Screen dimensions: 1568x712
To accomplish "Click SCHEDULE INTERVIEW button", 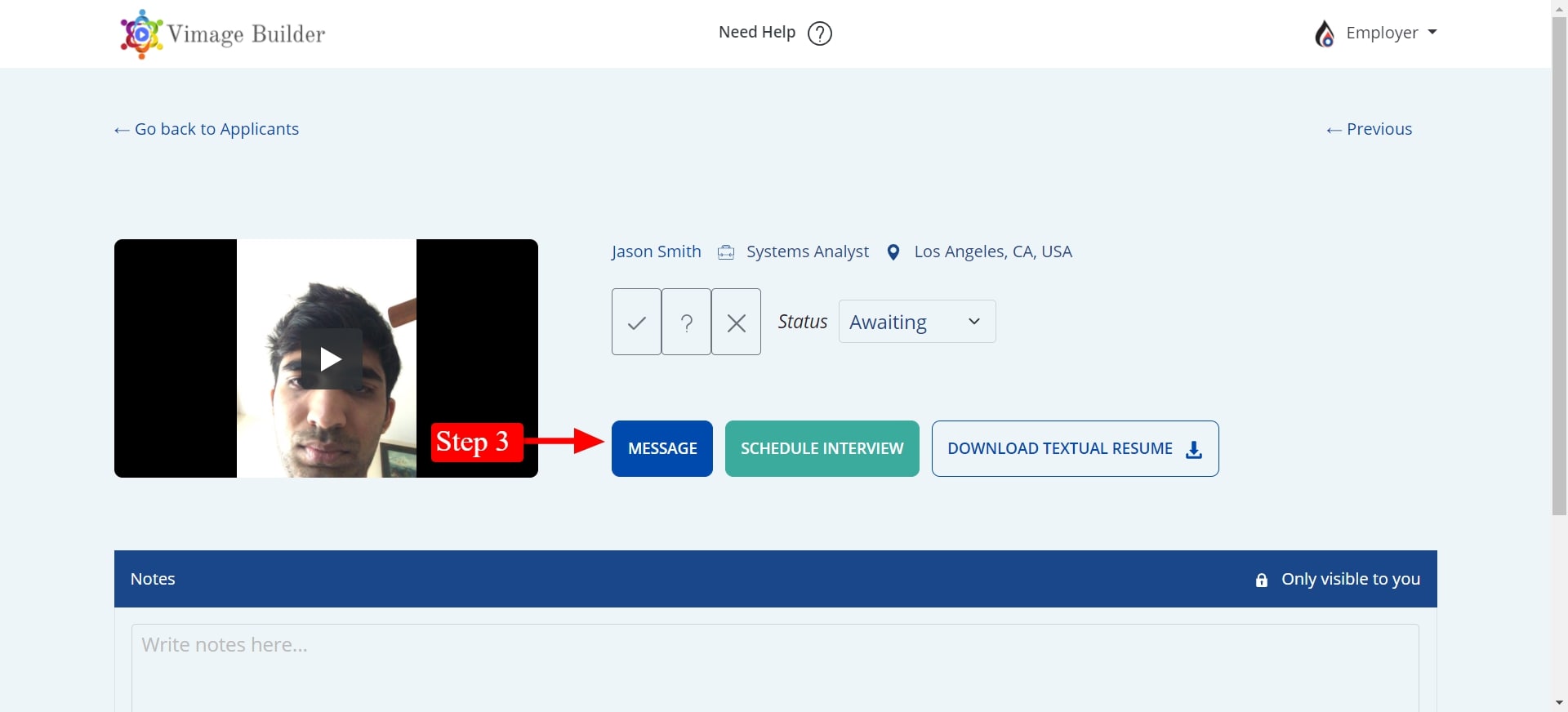I will (x=822, y=448).
